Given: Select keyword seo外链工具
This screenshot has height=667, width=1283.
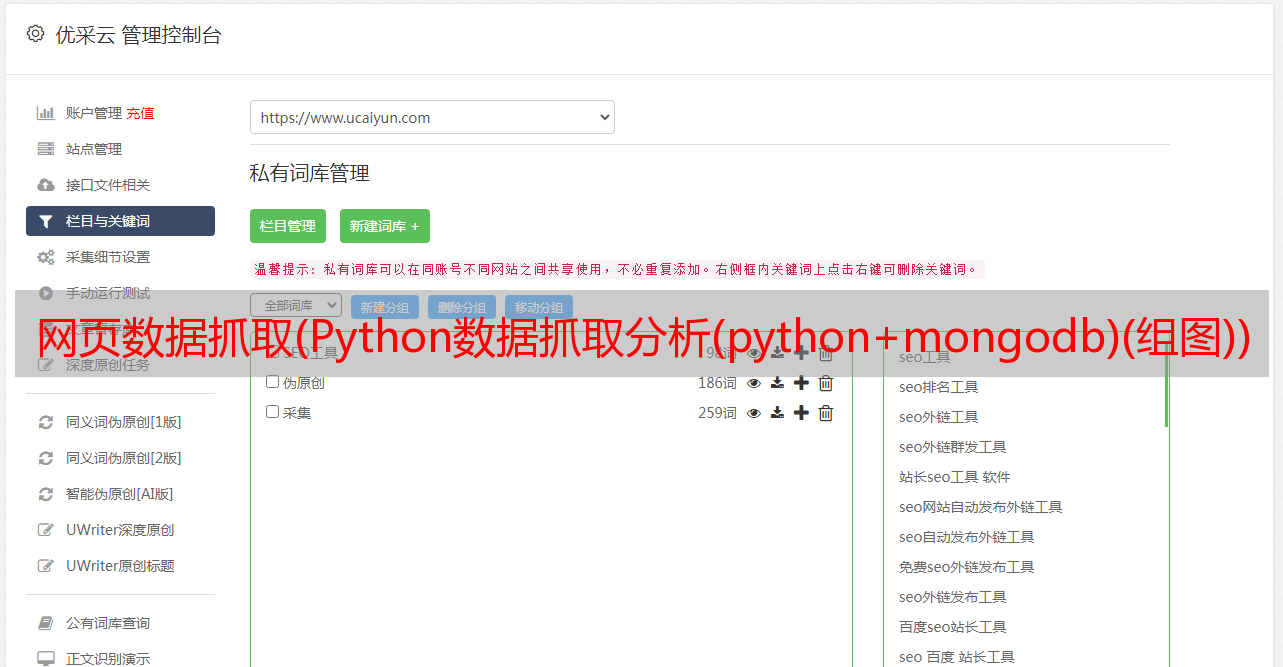Looking at the screenshot, I should coord(938,417).
